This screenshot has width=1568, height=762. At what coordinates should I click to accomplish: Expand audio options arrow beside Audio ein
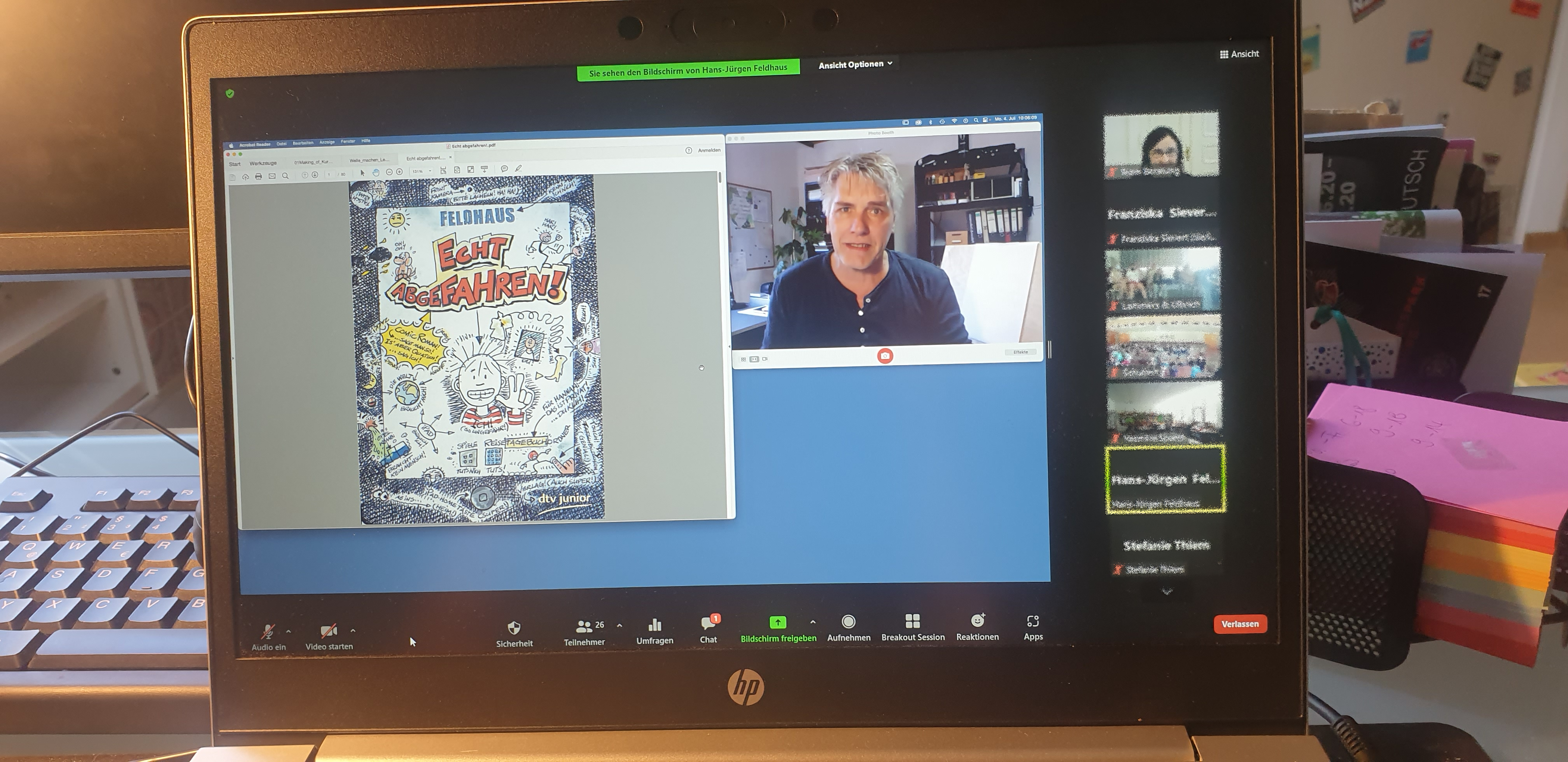coord(289,632)
